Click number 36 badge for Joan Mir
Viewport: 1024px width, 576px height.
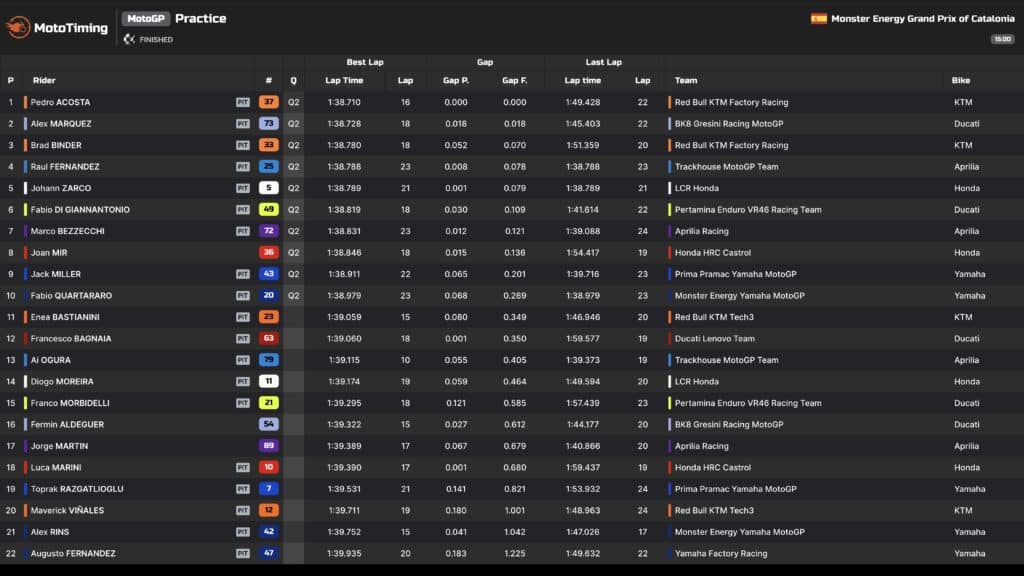(268, 253)
